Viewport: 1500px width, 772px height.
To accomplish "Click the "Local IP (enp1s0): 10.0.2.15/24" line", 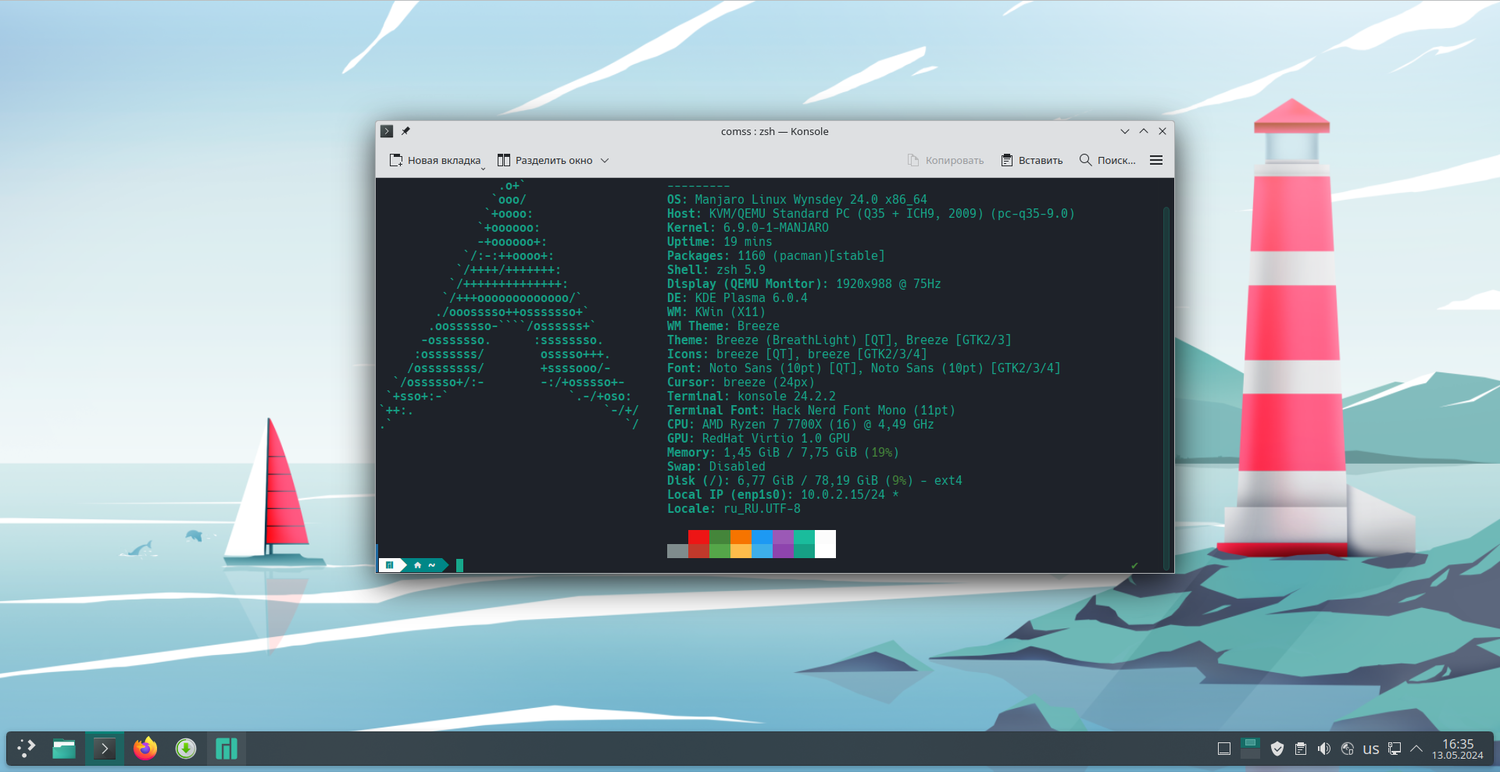I will [x=783, y=494].
